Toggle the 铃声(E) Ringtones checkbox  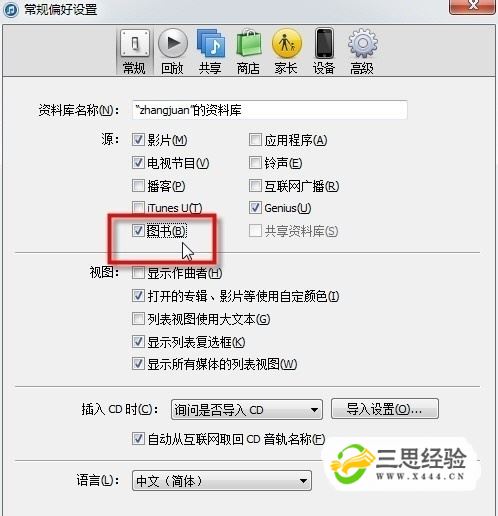point(255,163)
